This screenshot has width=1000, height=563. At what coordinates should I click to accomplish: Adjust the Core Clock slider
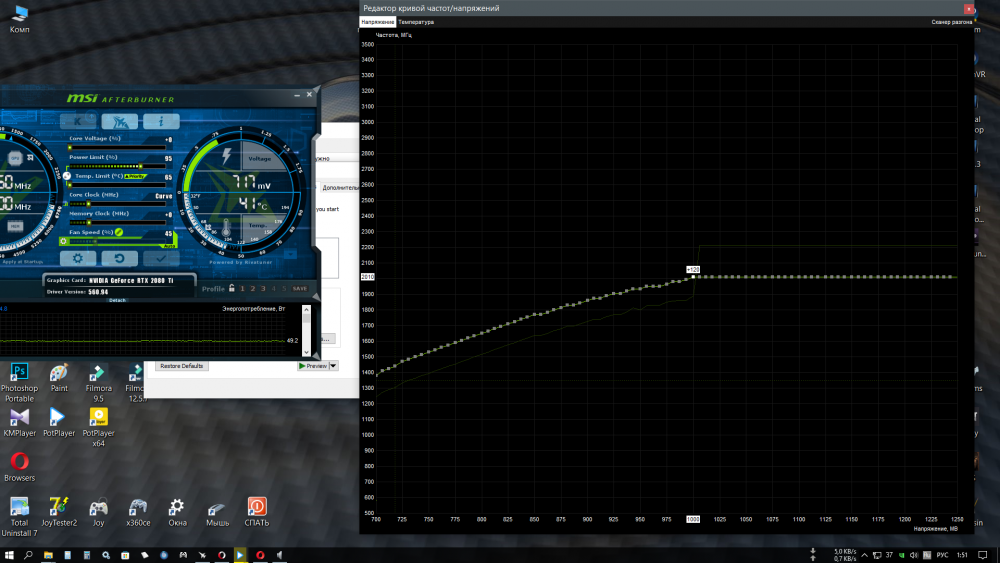(116, 204)
